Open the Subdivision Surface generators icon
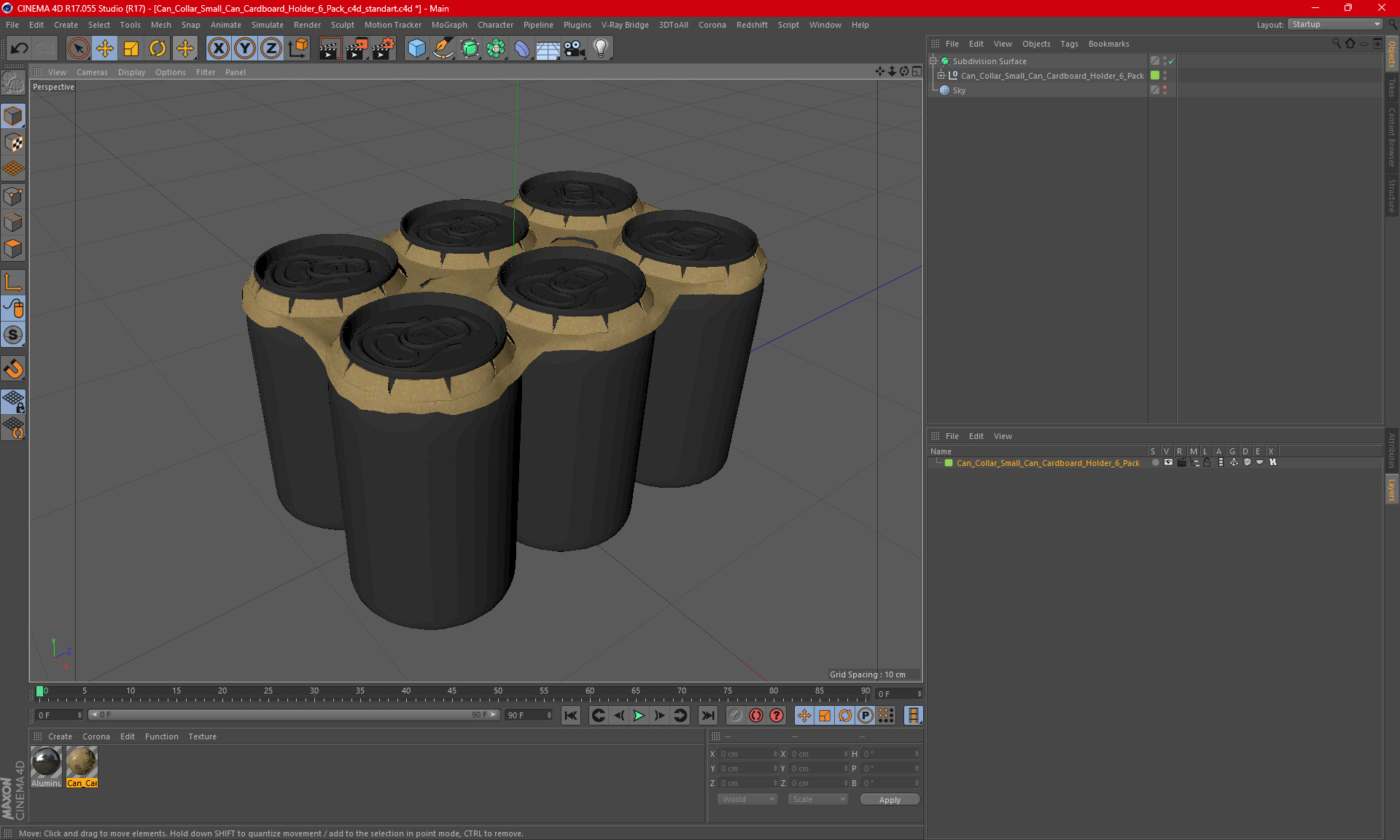 click(470, 49)
